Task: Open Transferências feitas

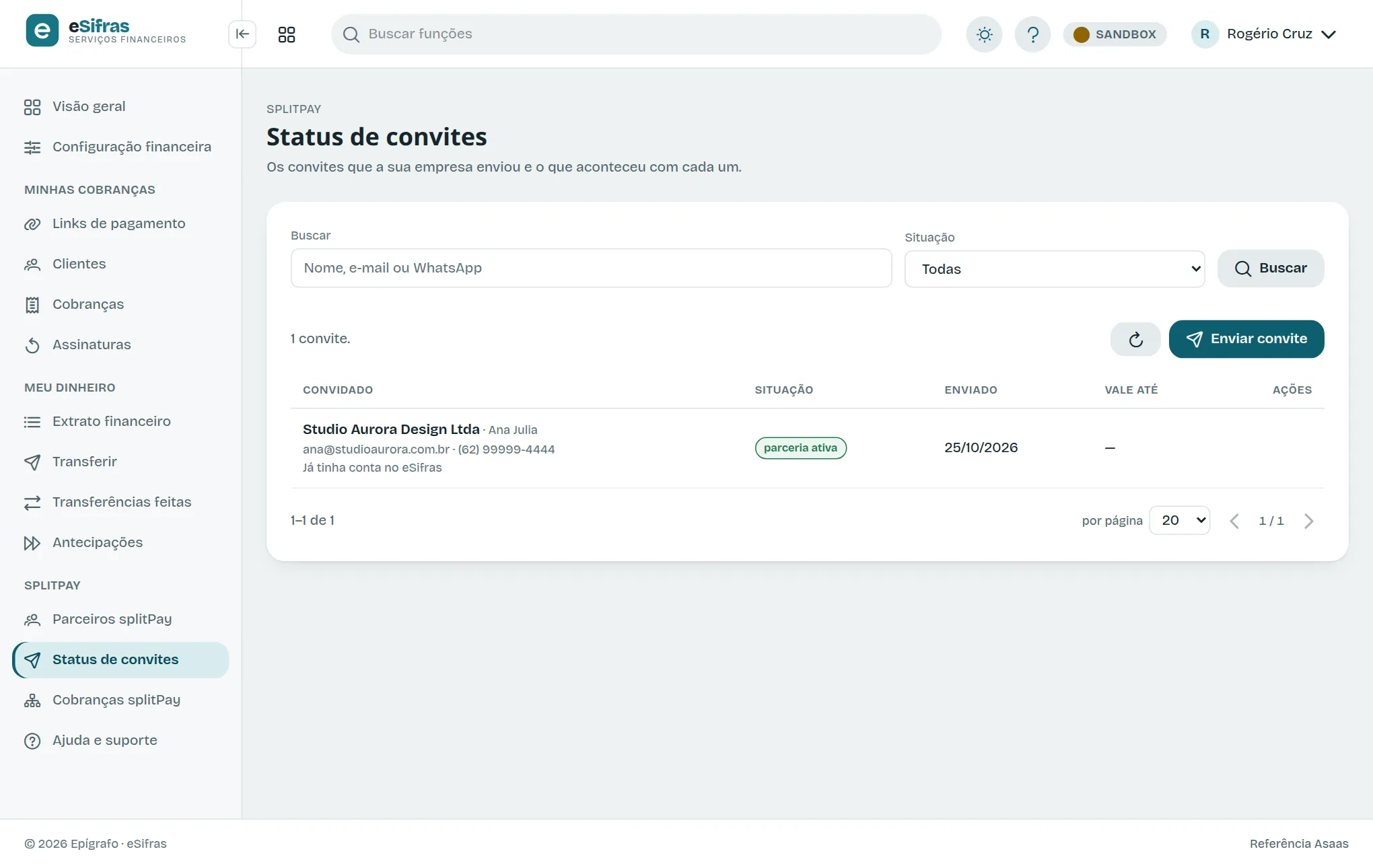Action: (x=120, y=502)
